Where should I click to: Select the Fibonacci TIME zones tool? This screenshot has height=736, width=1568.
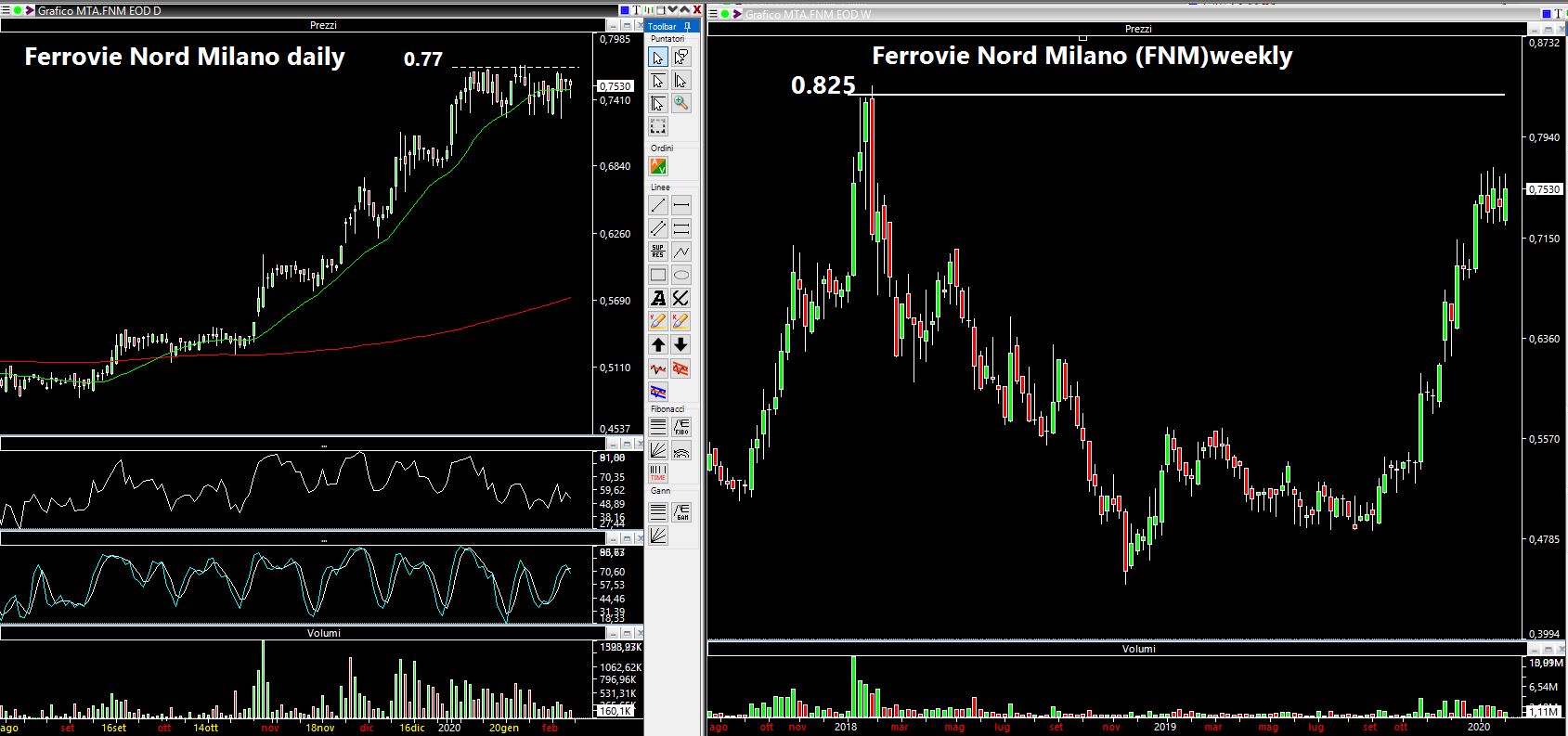[658, 473]
